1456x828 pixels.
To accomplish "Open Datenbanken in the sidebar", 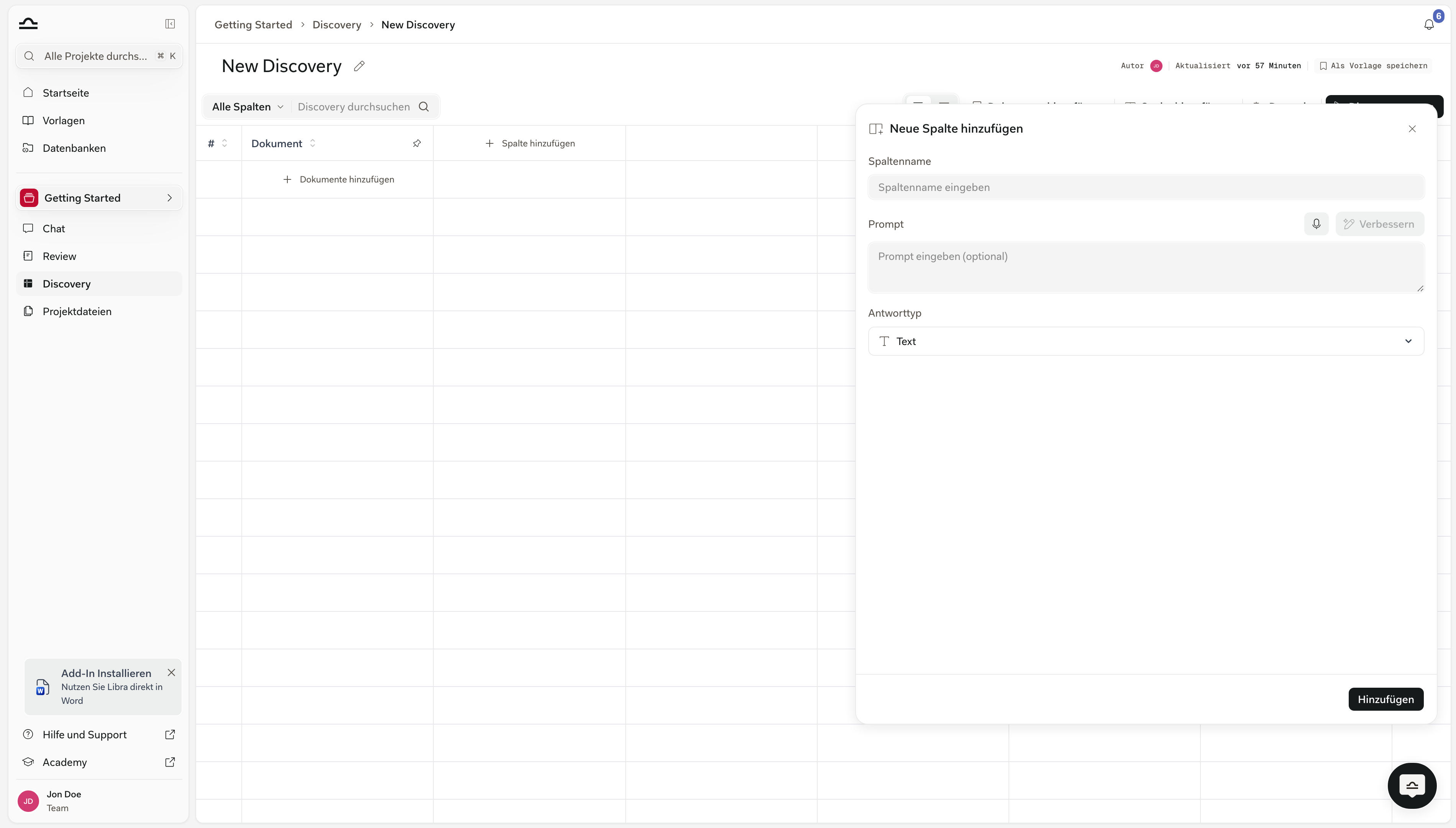I will [x=99, y=148].
